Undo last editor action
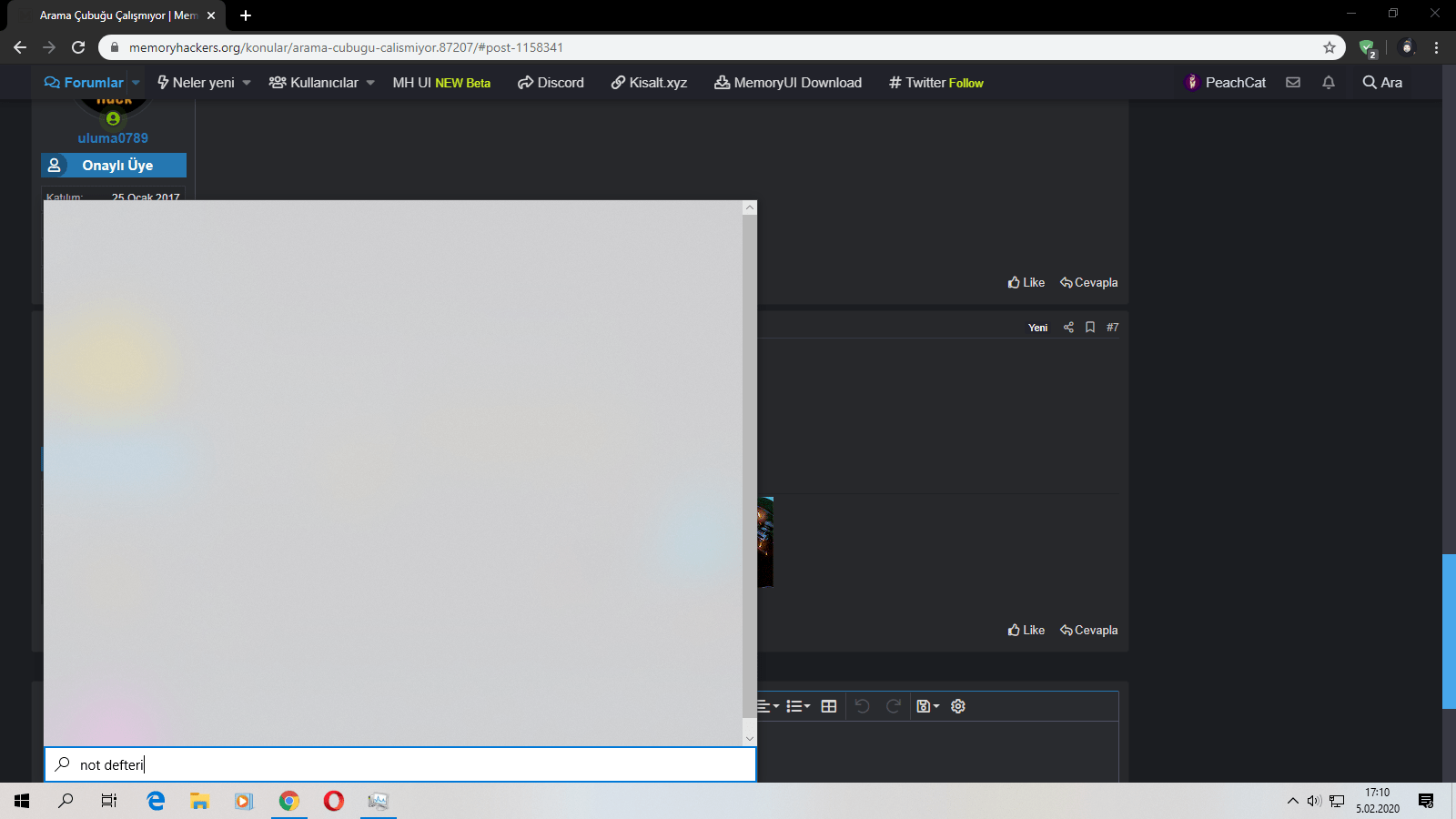 [863, 706]
